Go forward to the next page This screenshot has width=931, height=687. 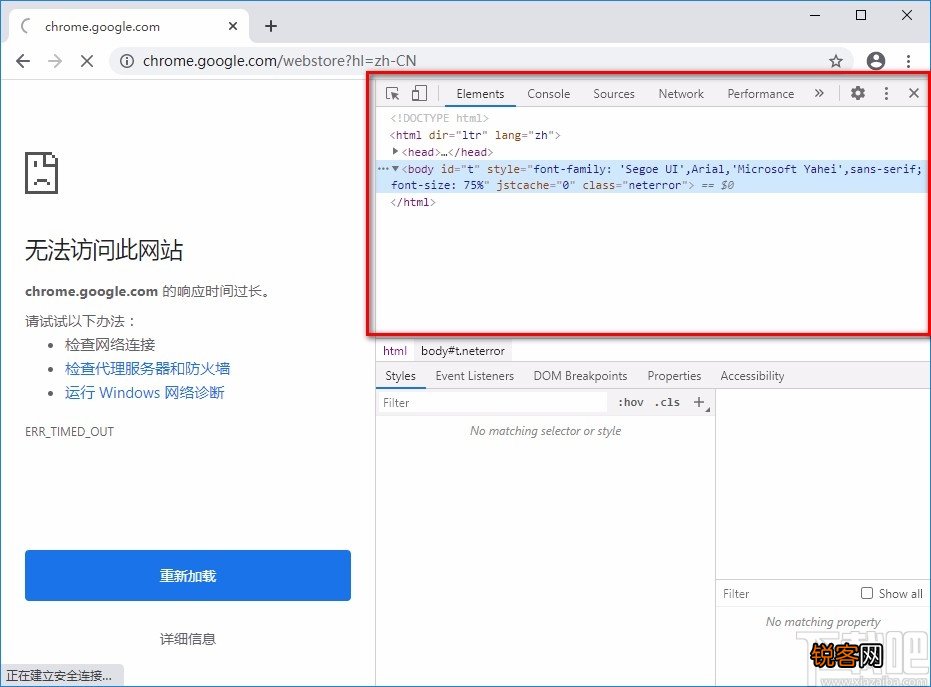tap(55, 61)
